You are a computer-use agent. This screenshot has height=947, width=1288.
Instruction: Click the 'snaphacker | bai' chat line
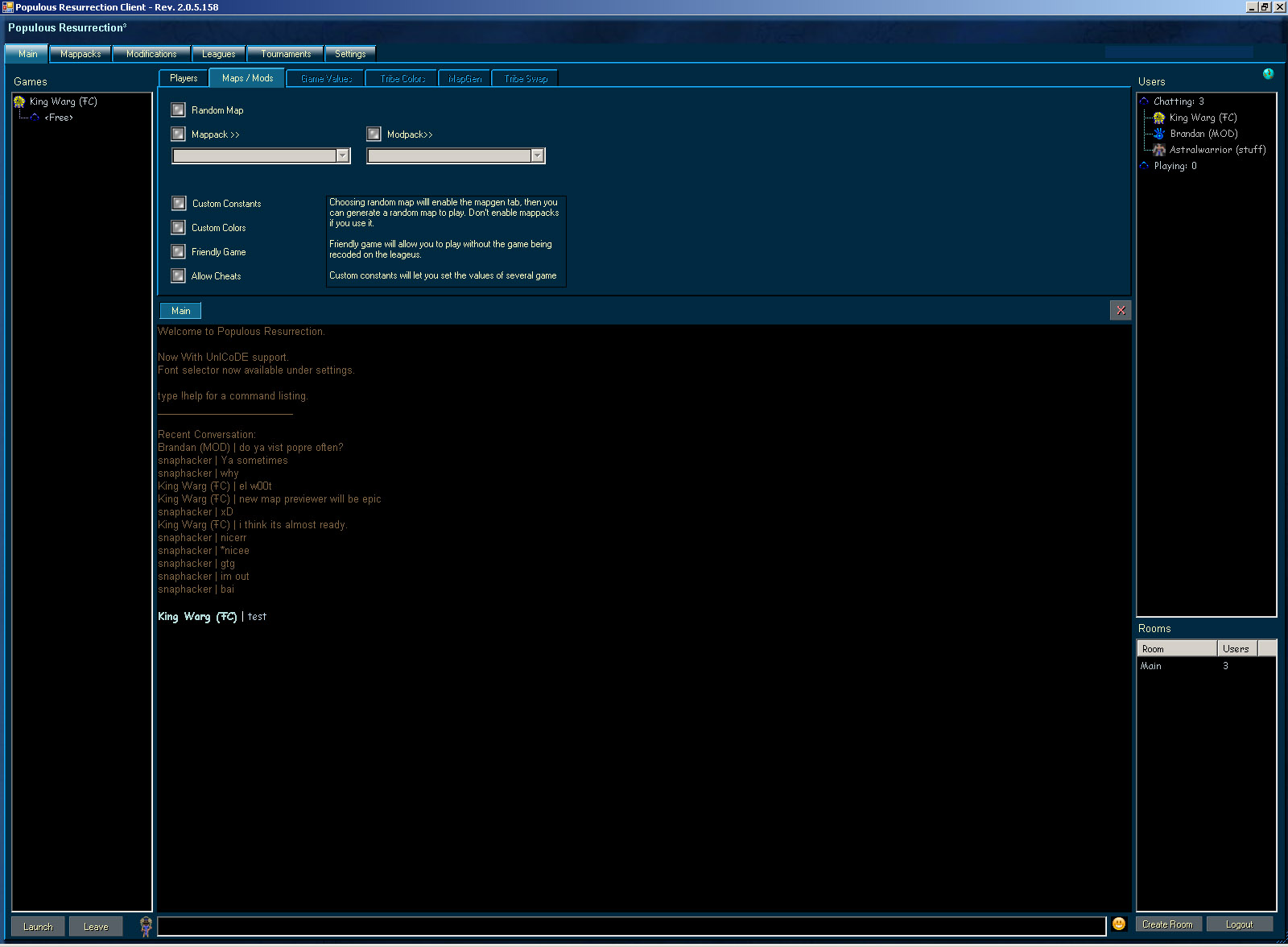(196, 589)
